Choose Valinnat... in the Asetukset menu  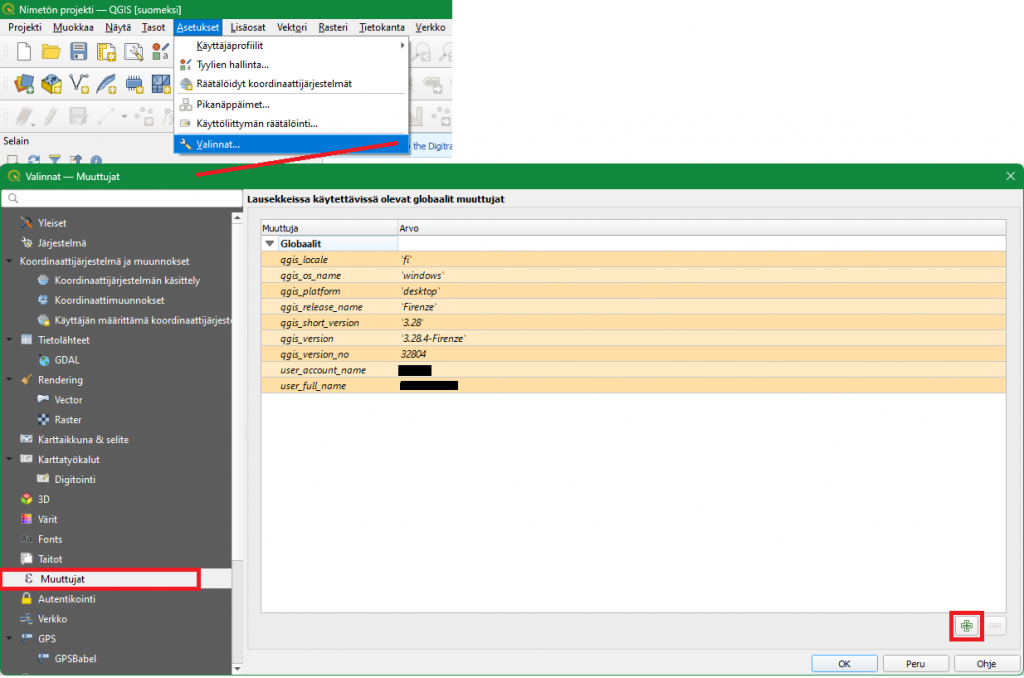[291, 144]
